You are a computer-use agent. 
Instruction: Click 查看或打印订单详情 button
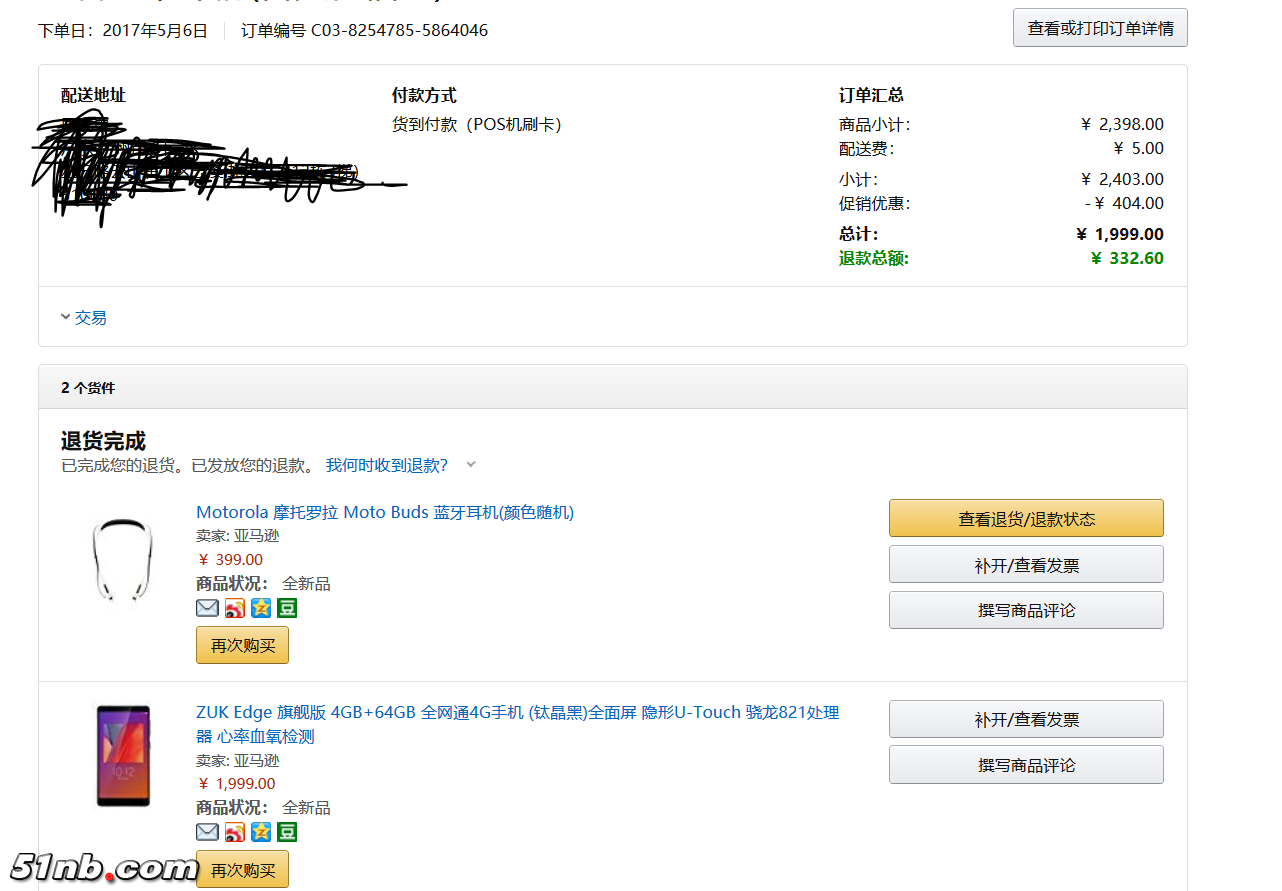pos(1100,28)
